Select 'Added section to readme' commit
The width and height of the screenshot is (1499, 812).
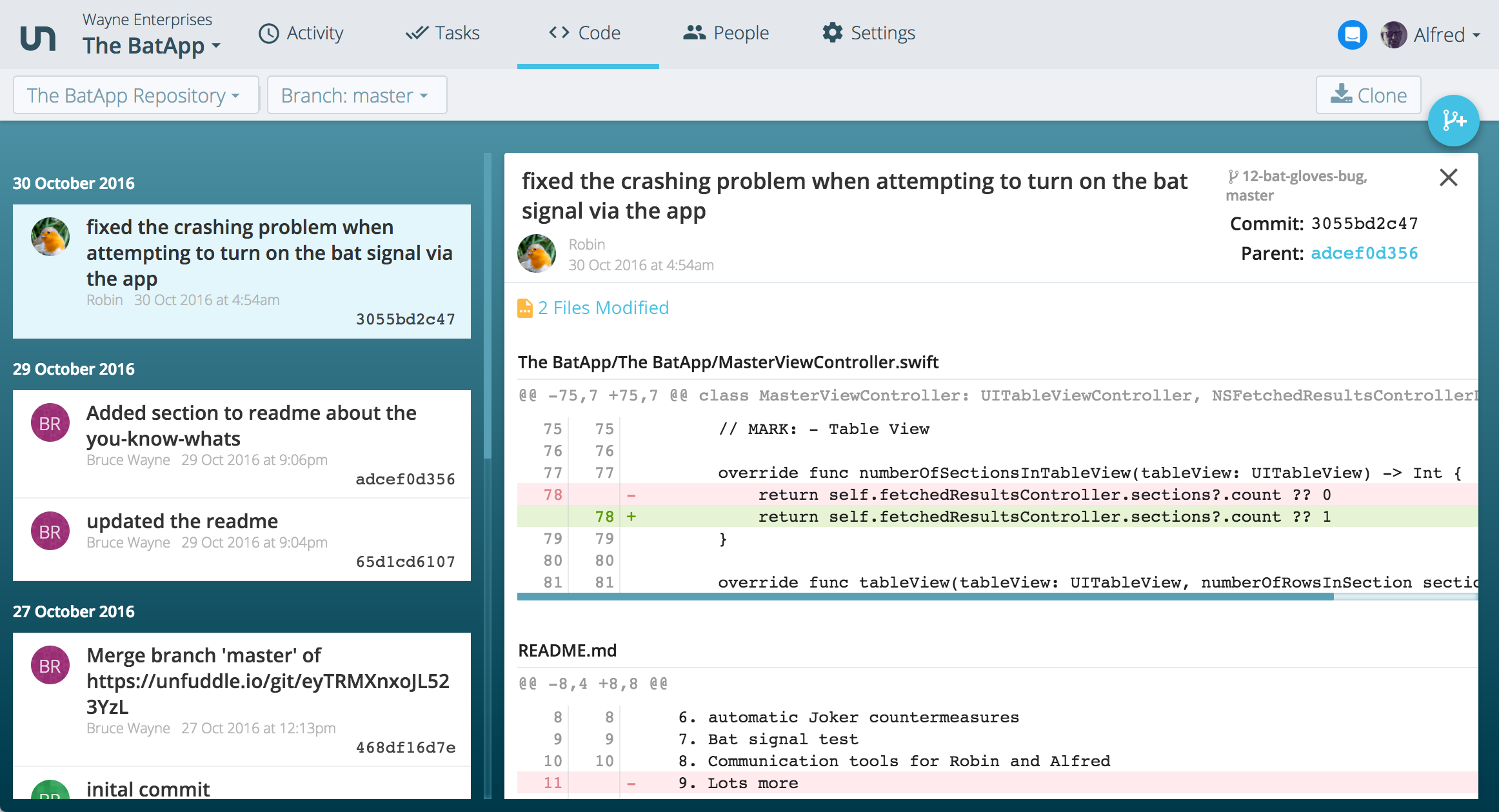[x=242, y=444]
